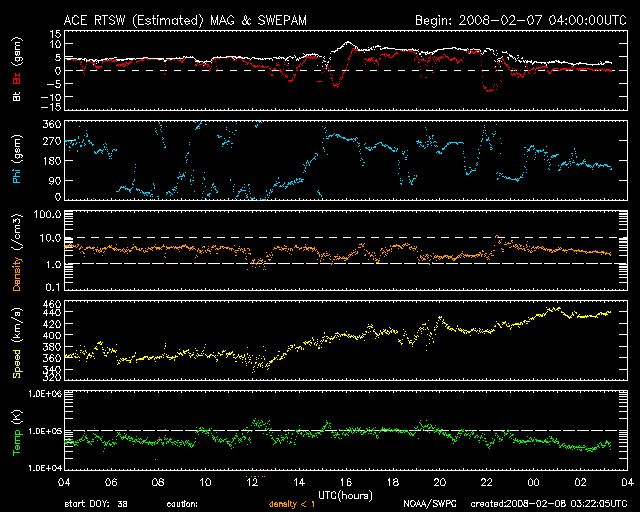Click the 'UTC(hours)' x-axis label
640x512 pixels.
(x=345, y=496)
